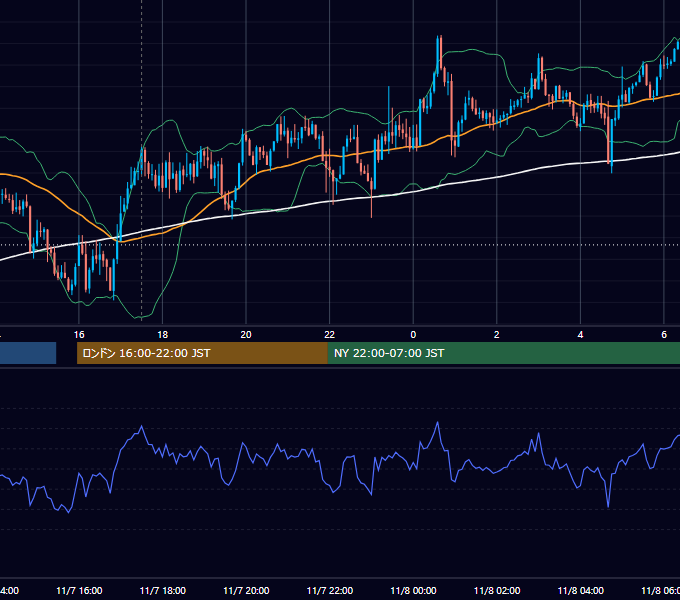The image size is (680, 600).
Task: Click the 0 hour label on price chart axis
Action: tap(413, 335)
